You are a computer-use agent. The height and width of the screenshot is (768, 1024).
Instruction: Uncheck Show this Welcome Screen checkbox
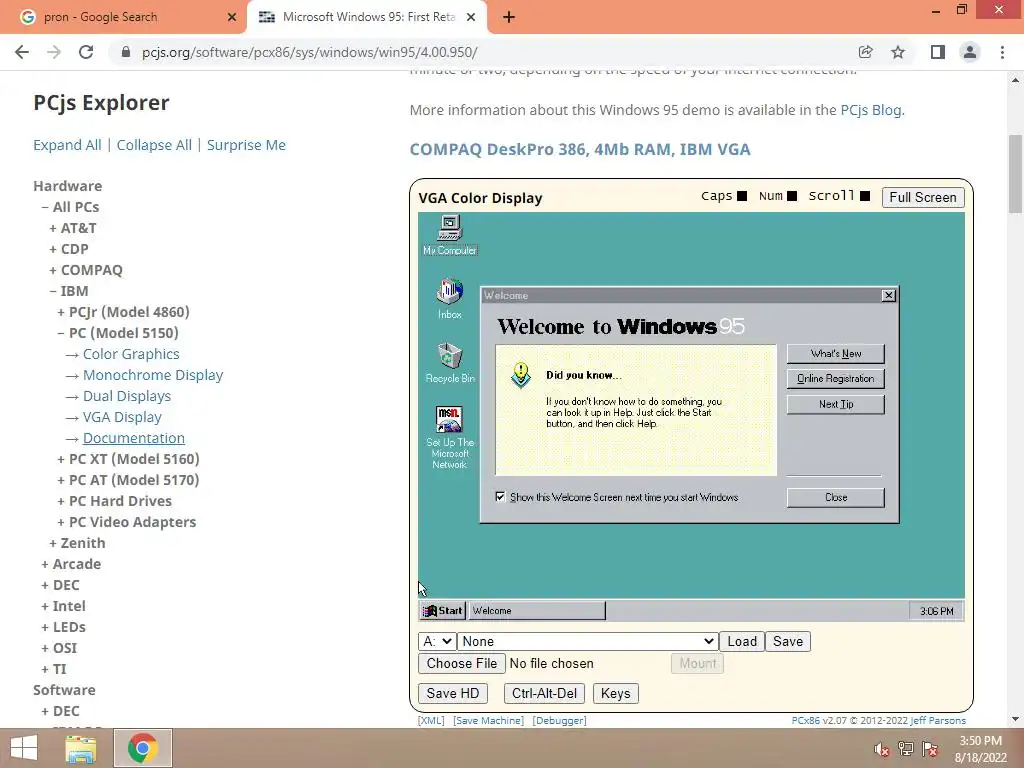pyautogui.click(x=500, y=497)
